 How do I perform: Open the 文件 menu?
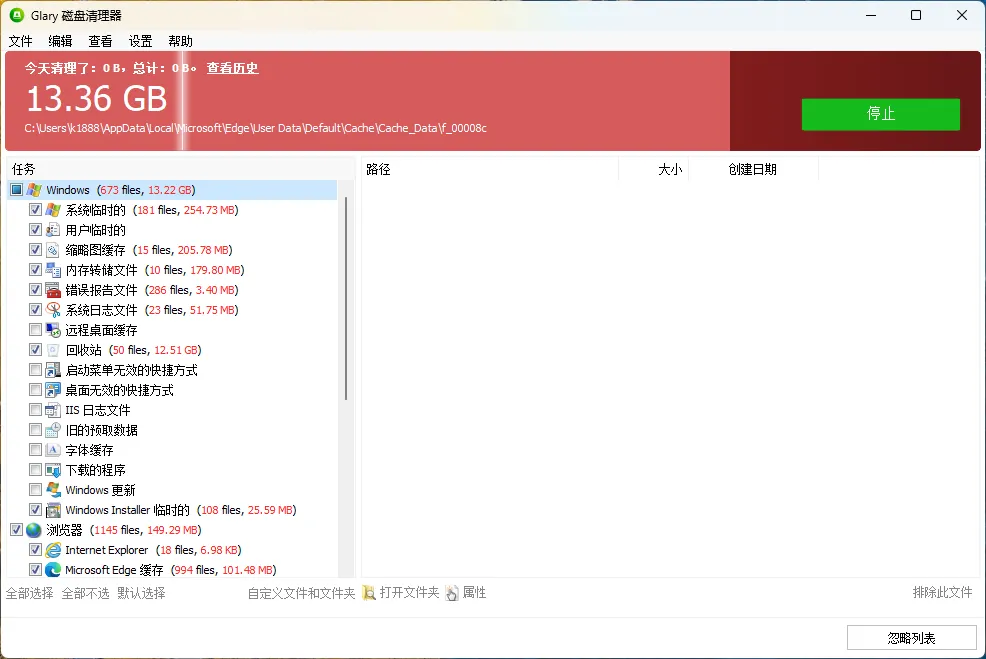pos(20,42)
